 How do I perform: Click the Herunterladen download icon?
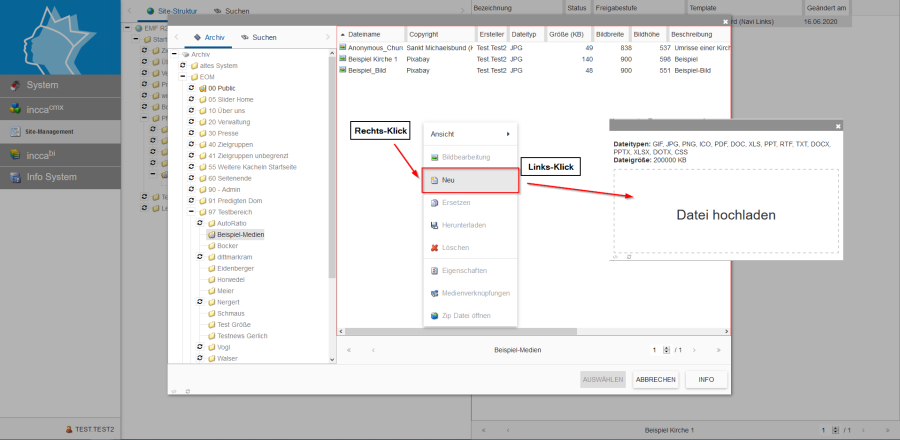[433, 225]
